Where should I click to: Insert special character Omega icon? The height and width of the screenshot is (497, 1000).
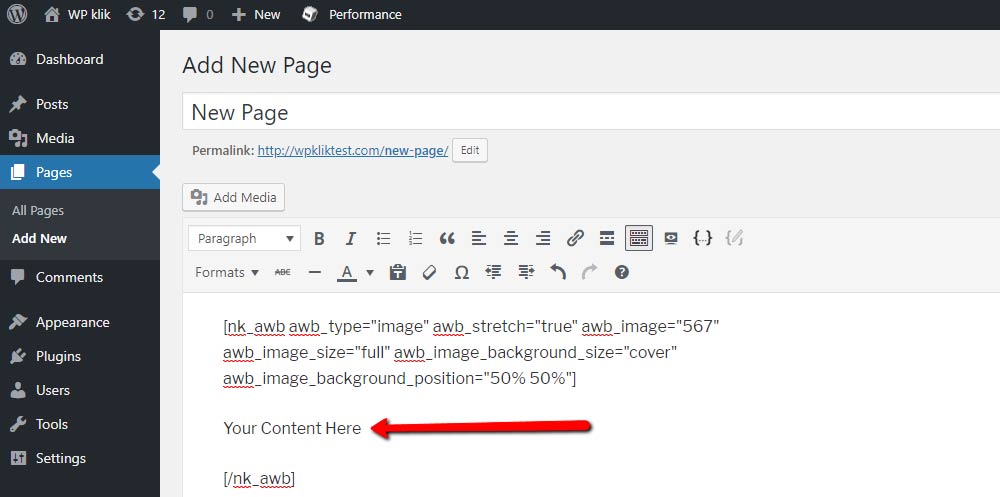pos(462,272)
